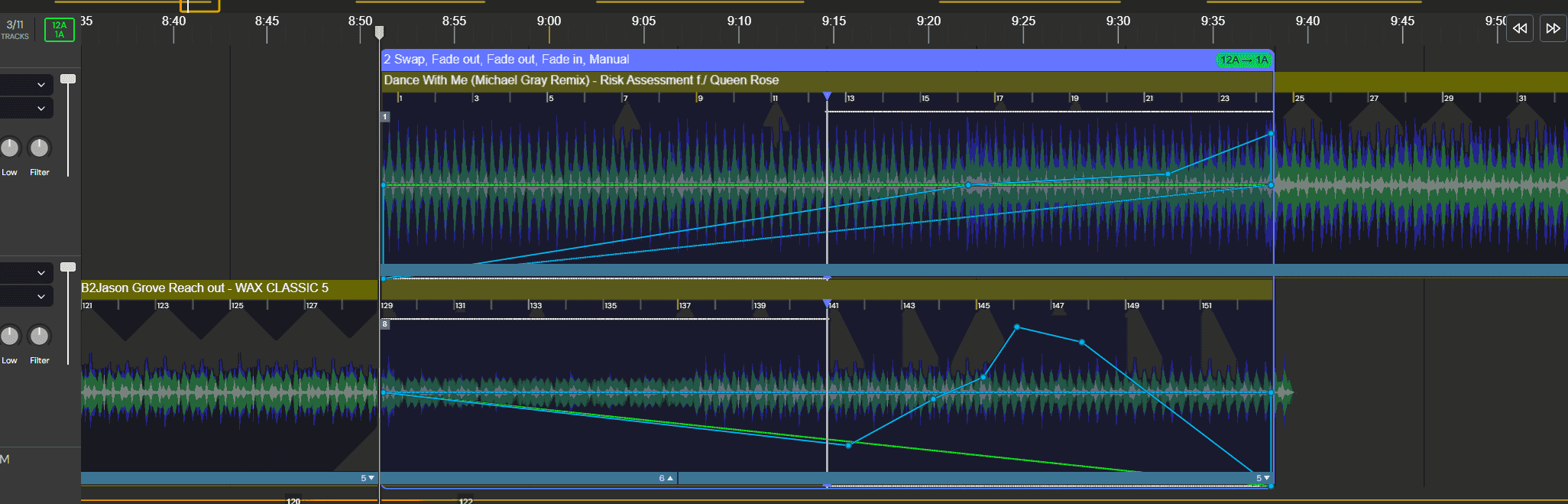This screenshot has width=1568, height=504.
Task: Click bar number 25 on the top track
Action: point(1300,98)
